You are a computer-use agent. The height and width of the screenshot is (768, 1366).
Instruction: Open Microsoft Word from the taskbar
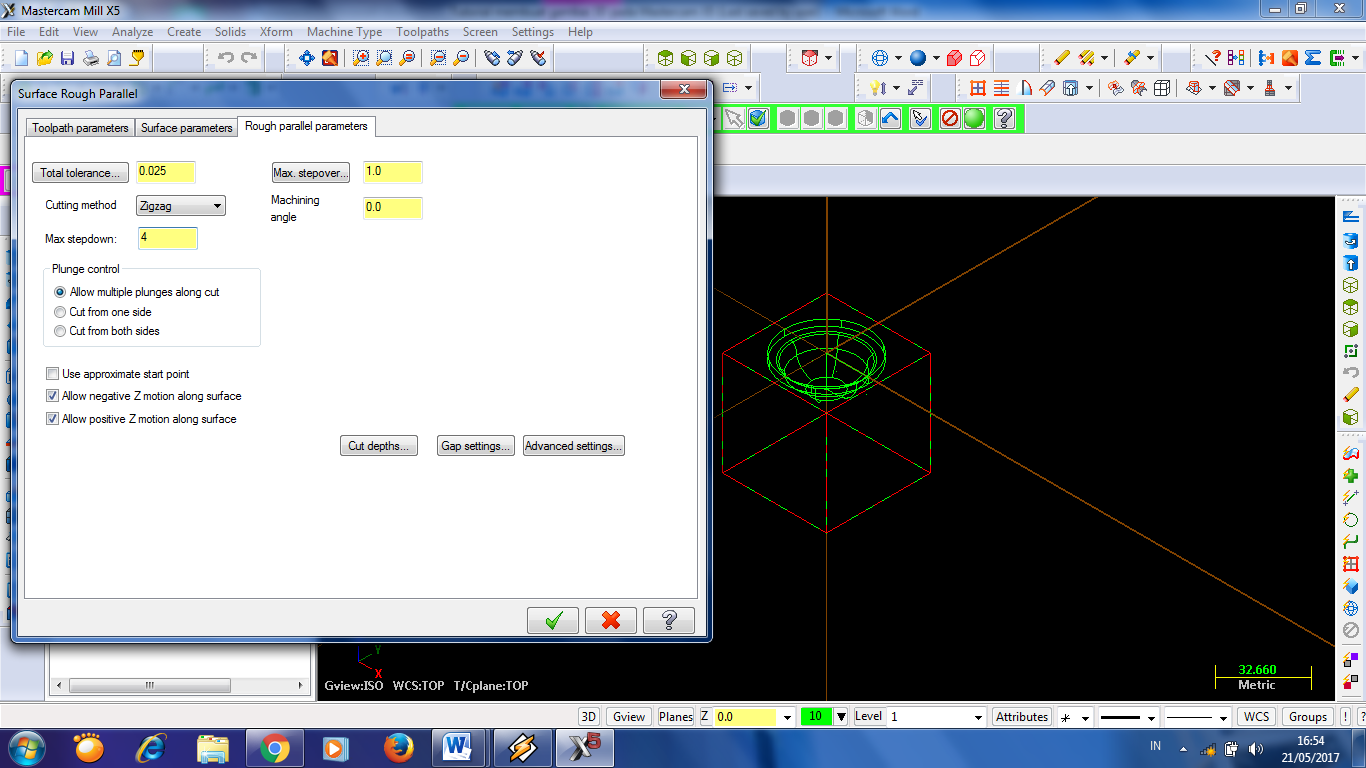coord(457,748)
